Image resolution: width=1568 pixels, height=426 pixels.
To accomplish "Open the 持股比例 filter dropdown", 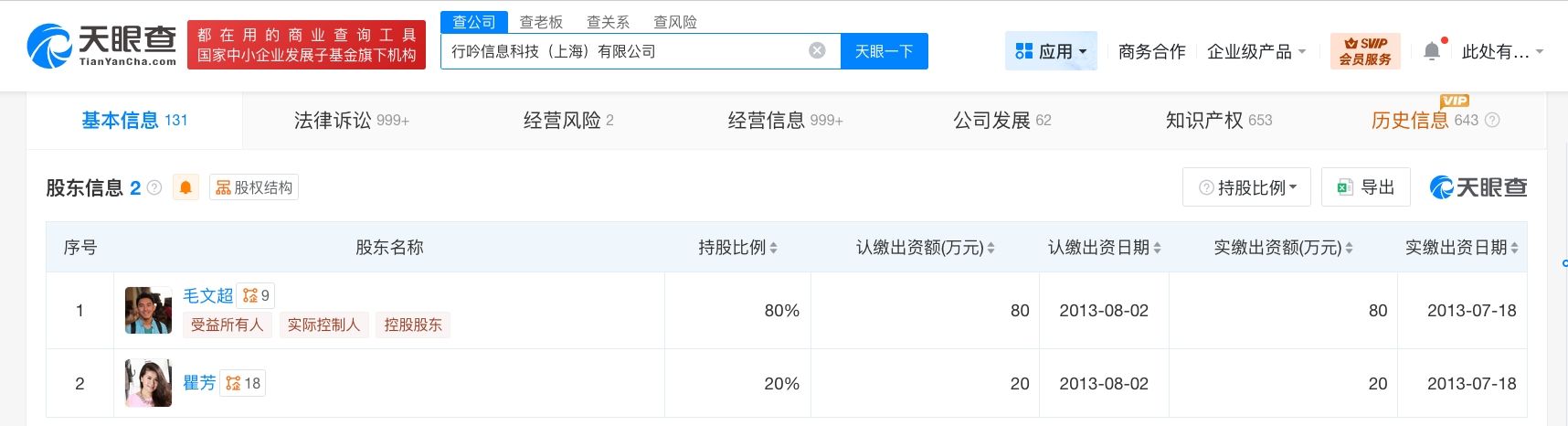I will 1247,187.
